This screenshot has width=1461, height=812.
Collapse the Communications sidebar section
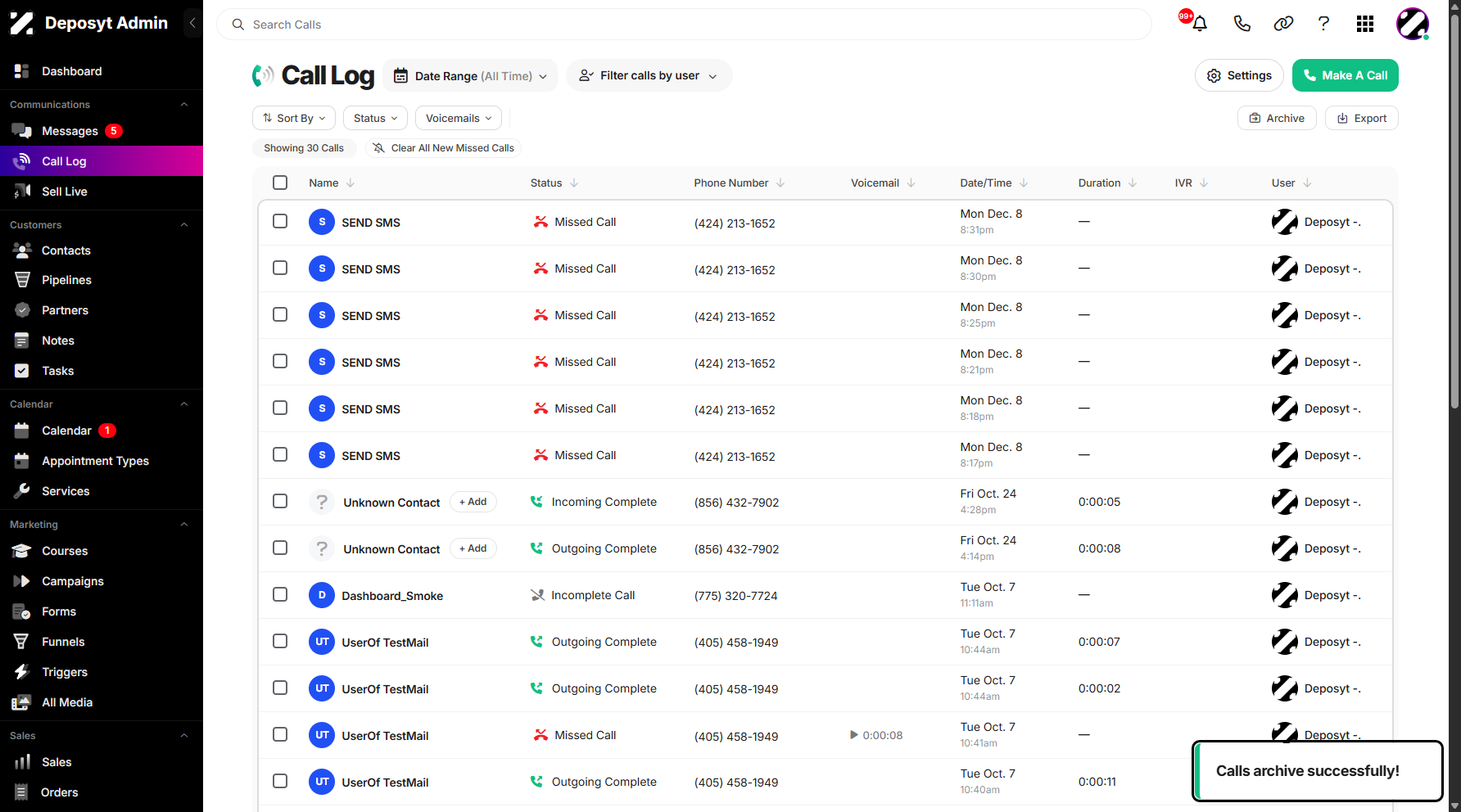184,105
